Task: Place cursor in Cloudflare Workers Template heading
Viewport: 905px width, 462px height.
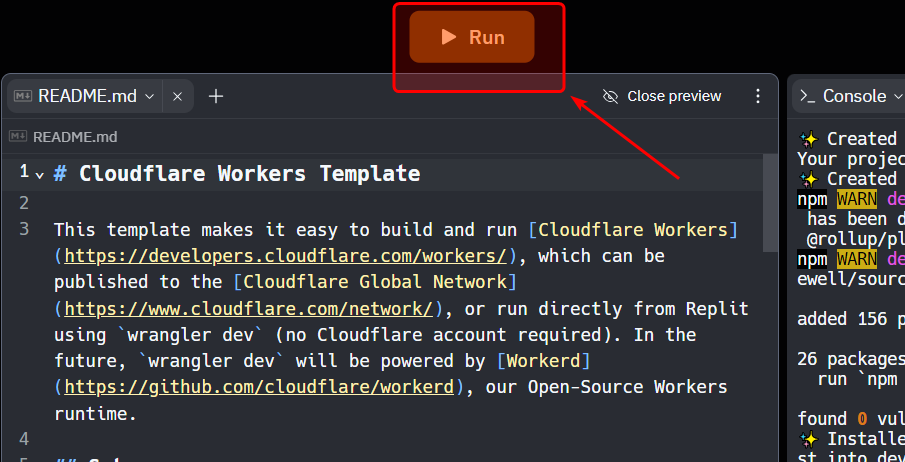Action: tap(248, 174)
